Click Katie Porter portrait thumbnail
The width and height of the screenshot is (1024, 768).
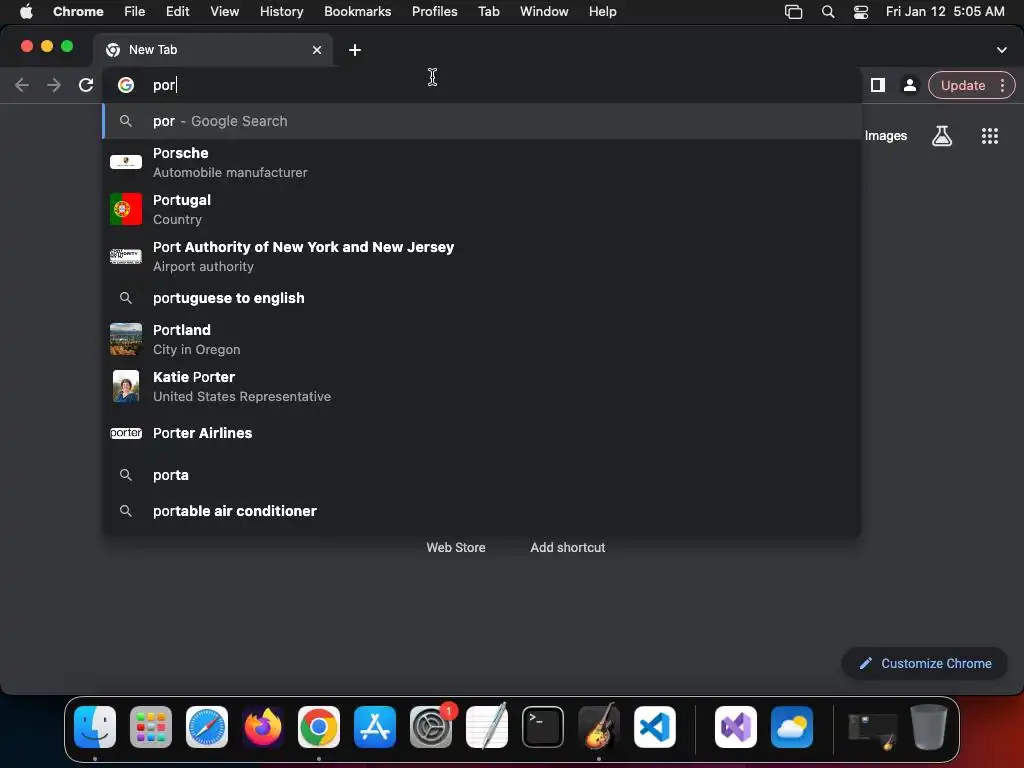click(x=125, y=386)
